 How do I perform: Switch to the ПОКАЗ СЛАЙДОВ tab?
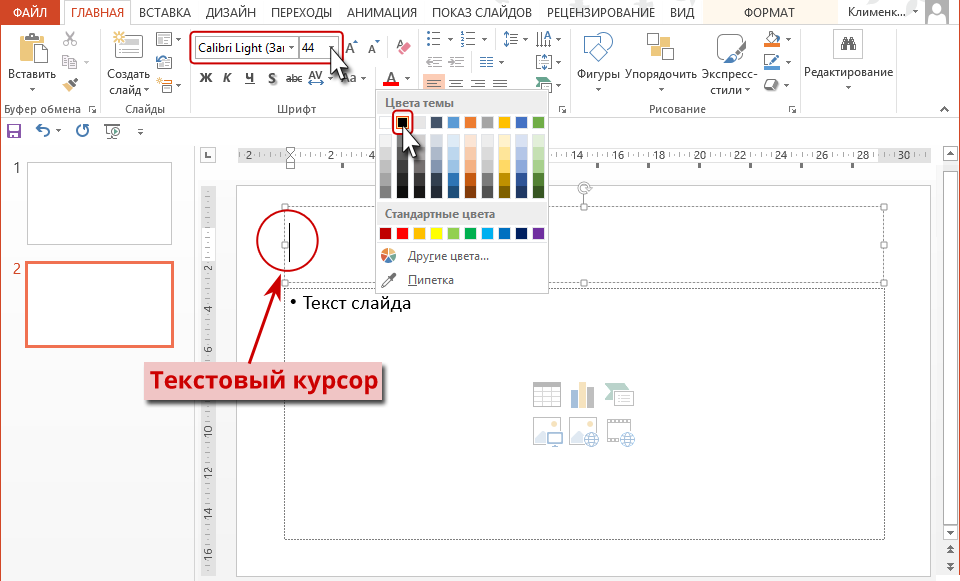482,12
